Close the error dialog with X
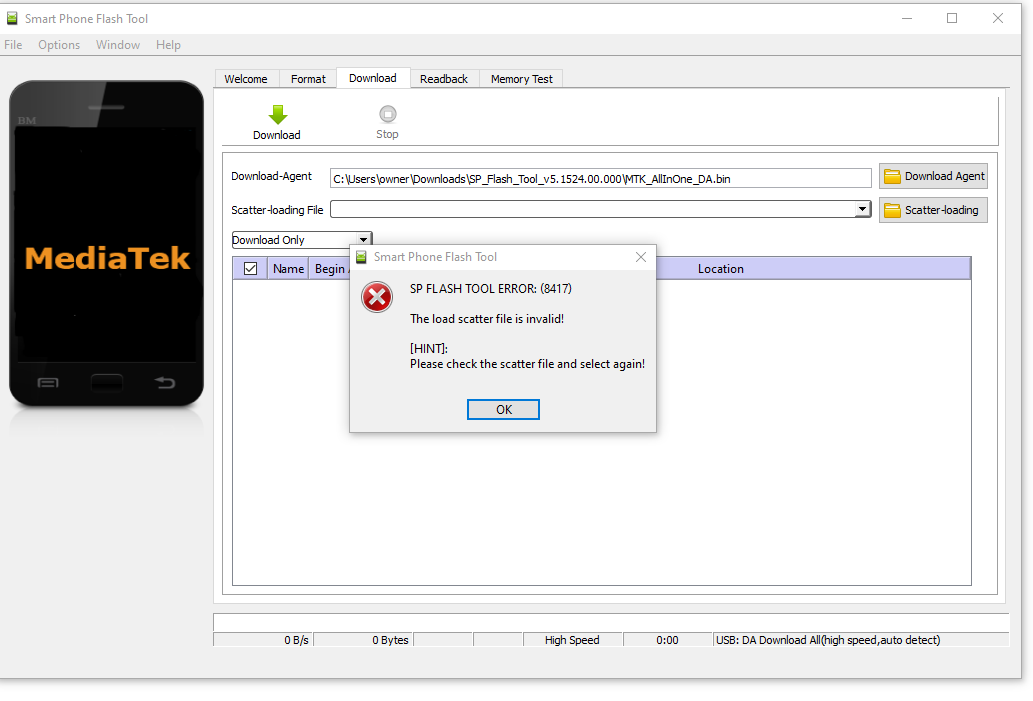This screenshot has width=1033, height=701. (641, 257)
